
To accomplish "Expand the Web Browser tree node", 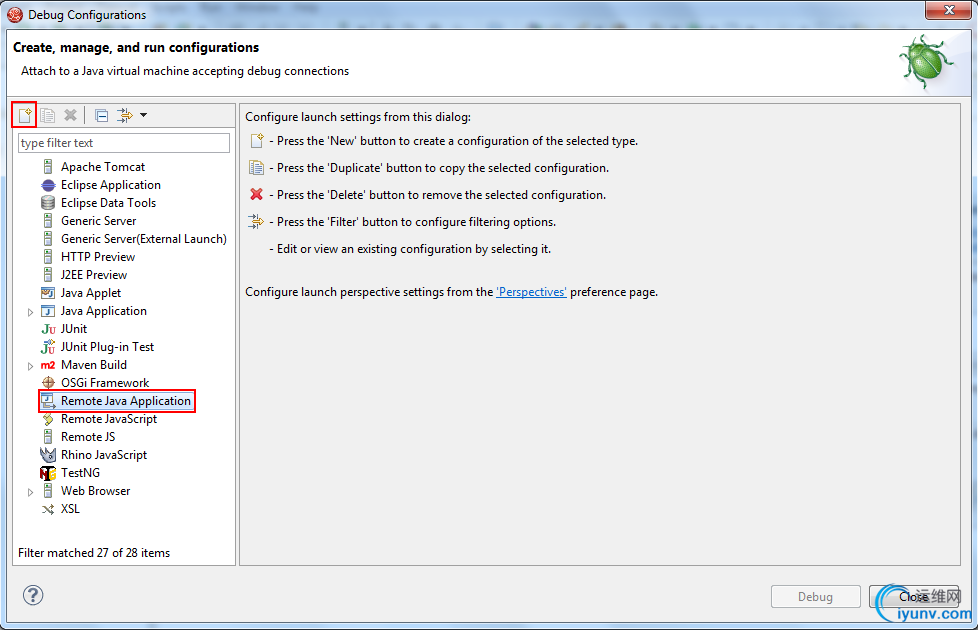I will coord(30,492).
